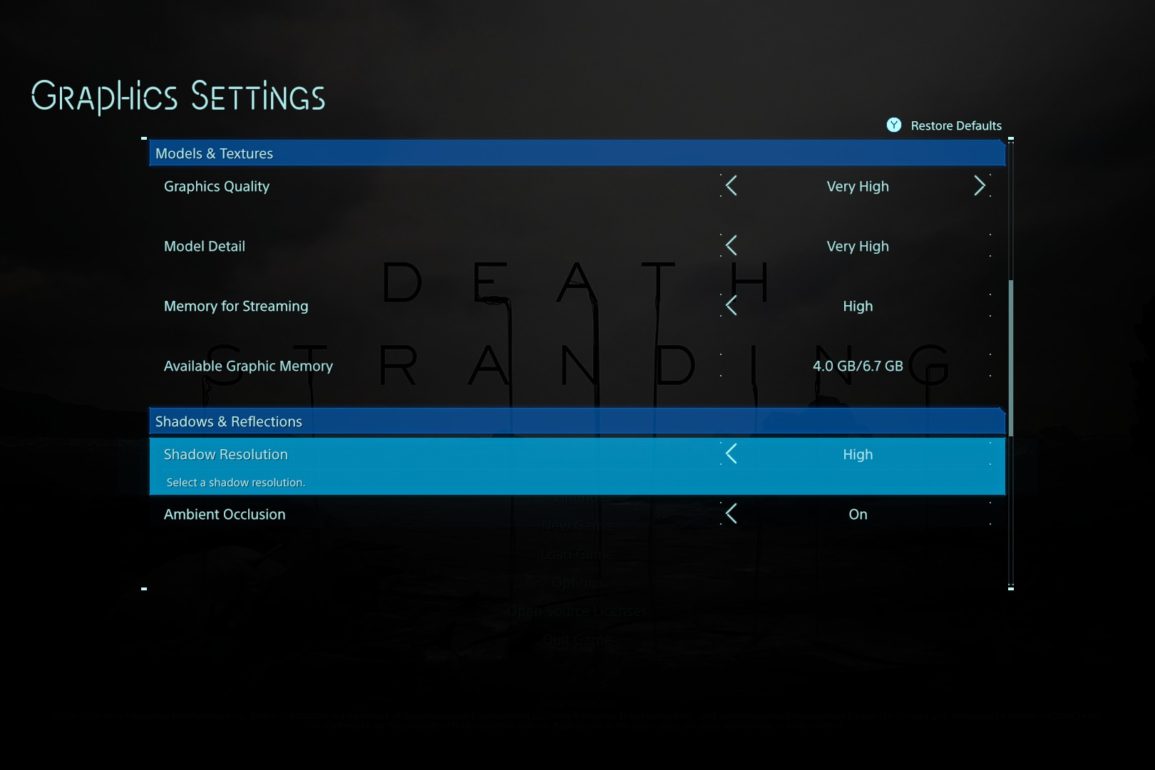
Task: Select the Graphics Quality setting row label
Action: (217, 186)
